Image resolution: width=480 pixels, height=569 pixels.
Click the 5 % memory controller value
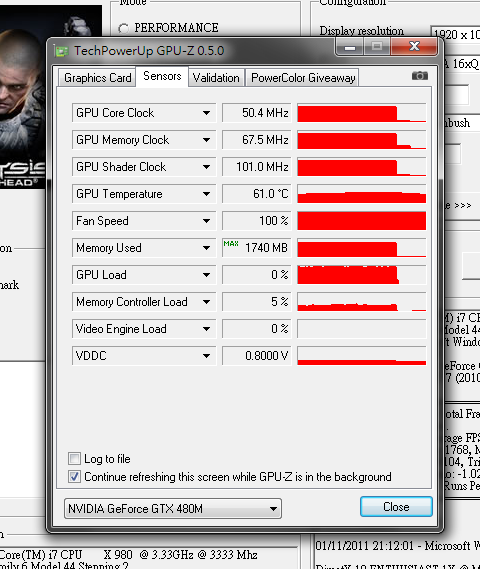click(257, 302)
